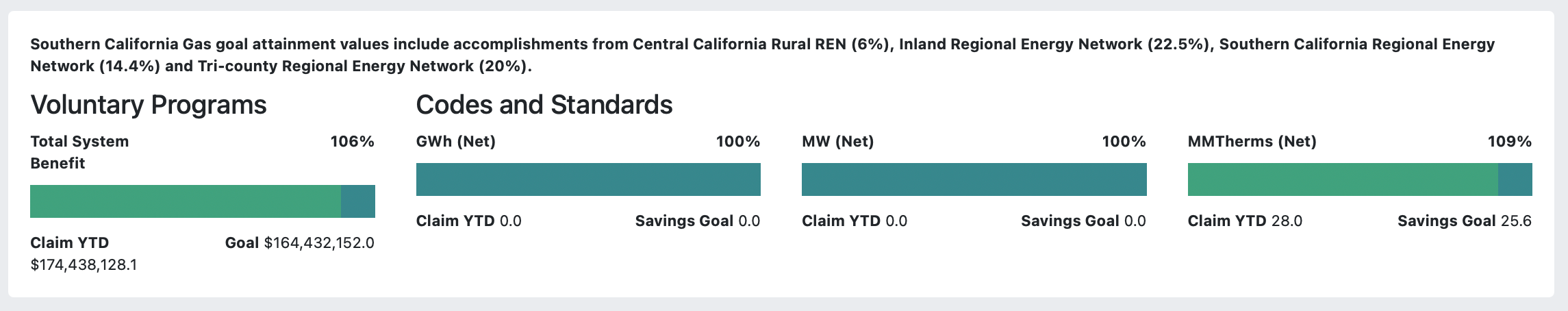
Task: Click the MW Claim YTD 0.0 text
Action: click(x=855, y=221)
